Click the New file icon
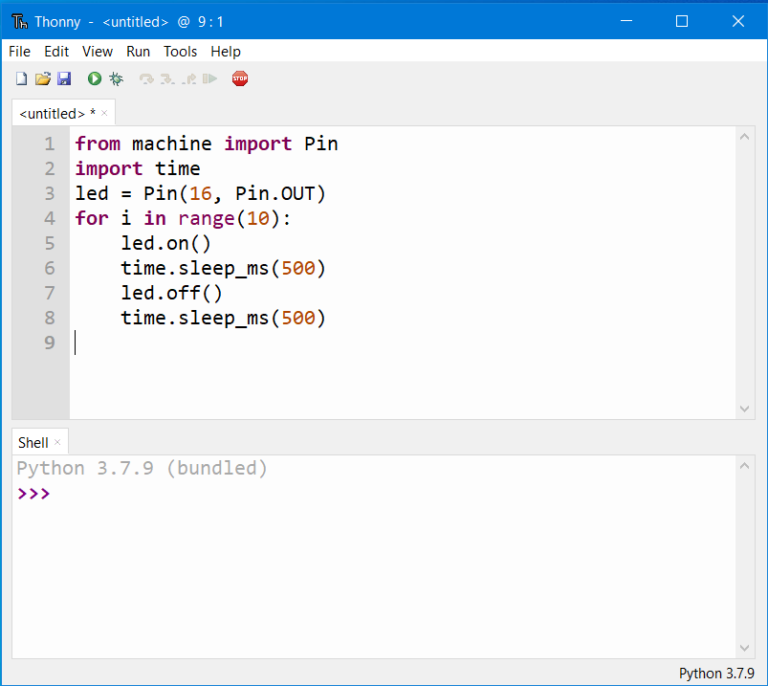The width and height of the screenshot is (768, 686). (21, 78)
